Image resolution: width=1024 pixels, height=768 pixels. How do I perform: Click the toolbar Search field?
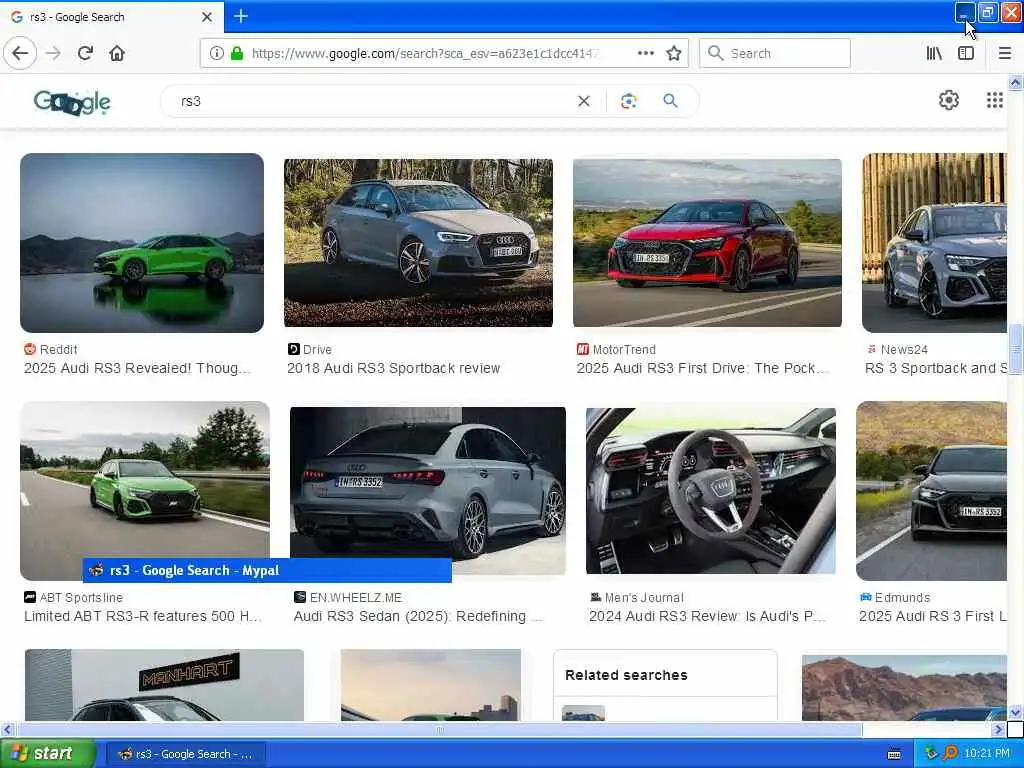click(775, 53)
